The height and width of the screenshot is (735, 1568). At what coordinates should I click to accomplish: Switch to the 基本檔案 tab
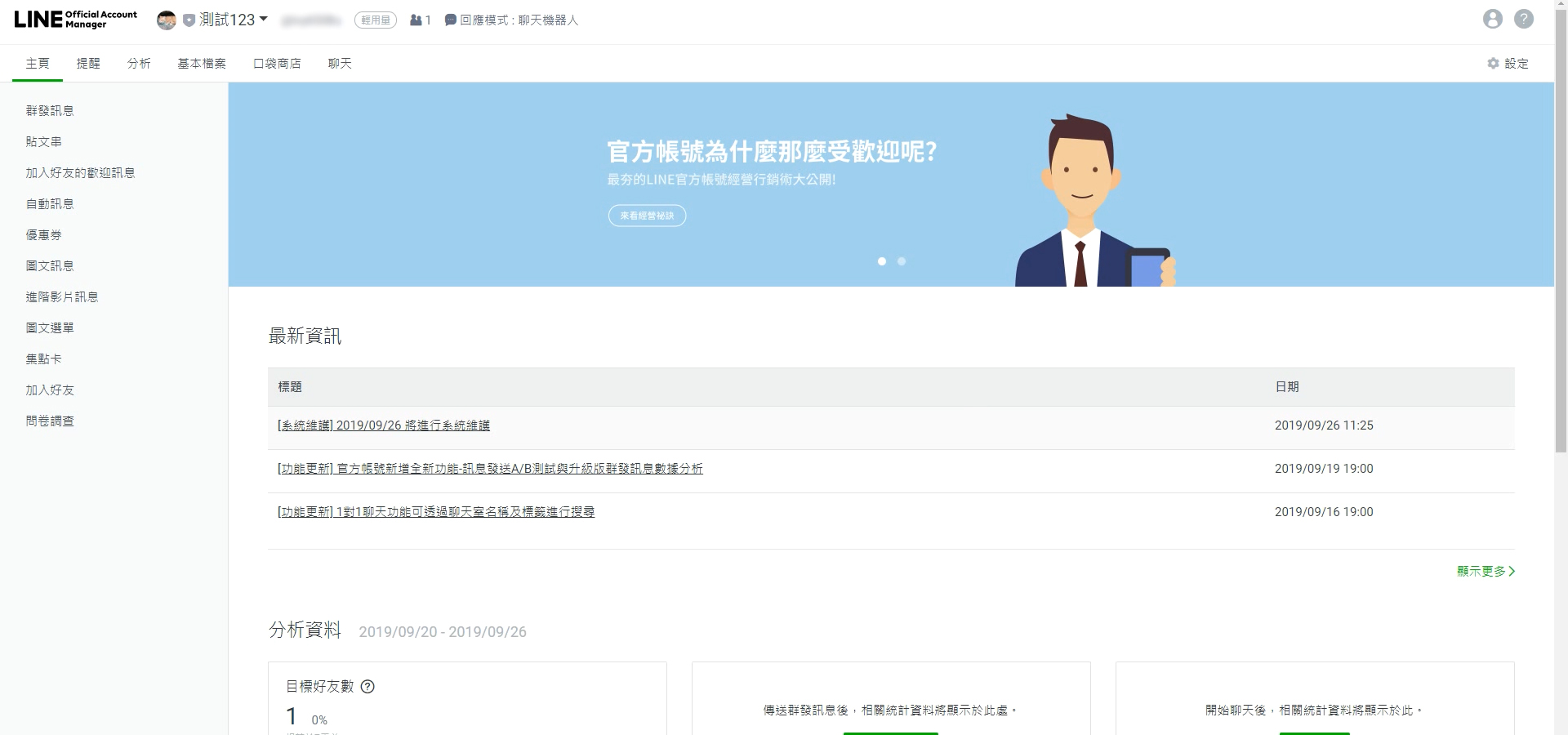pos(202,63)
